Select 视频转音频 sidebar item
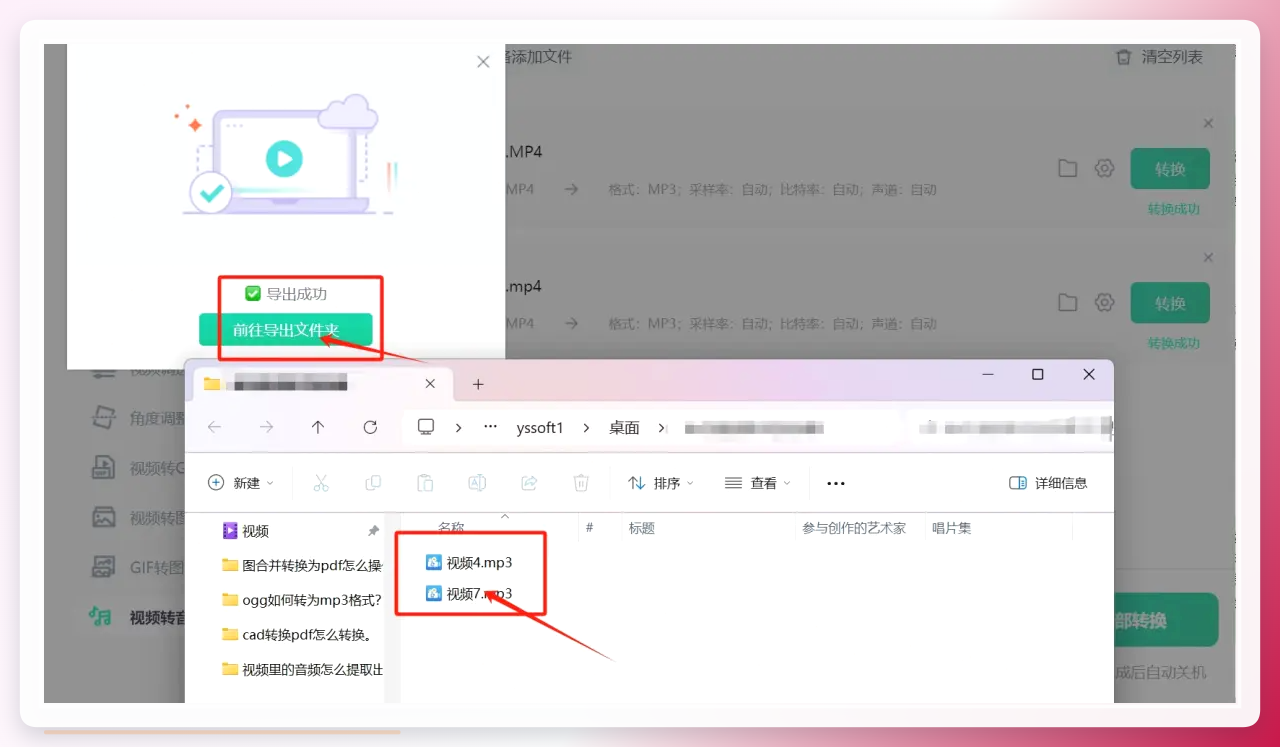 tap(136, 617)
